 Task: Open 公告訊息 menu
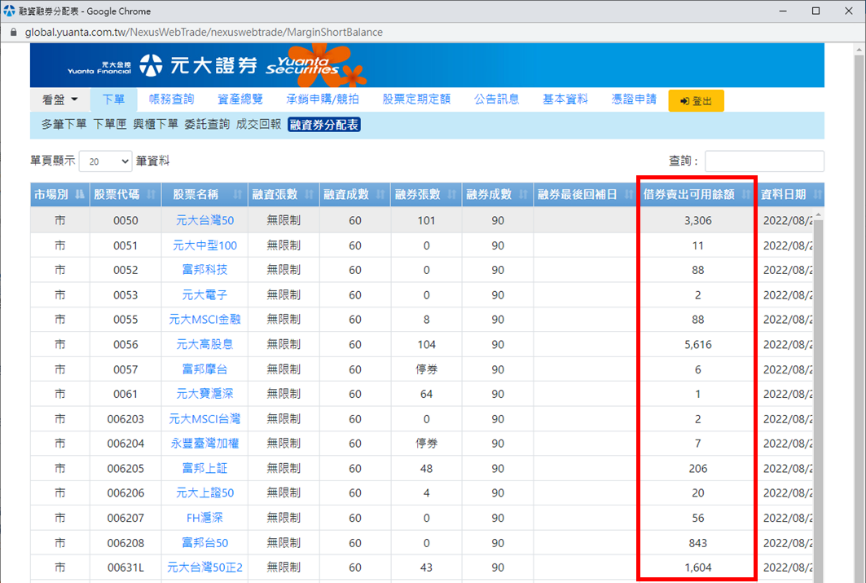pyautogui.click(x=497, y=99)
